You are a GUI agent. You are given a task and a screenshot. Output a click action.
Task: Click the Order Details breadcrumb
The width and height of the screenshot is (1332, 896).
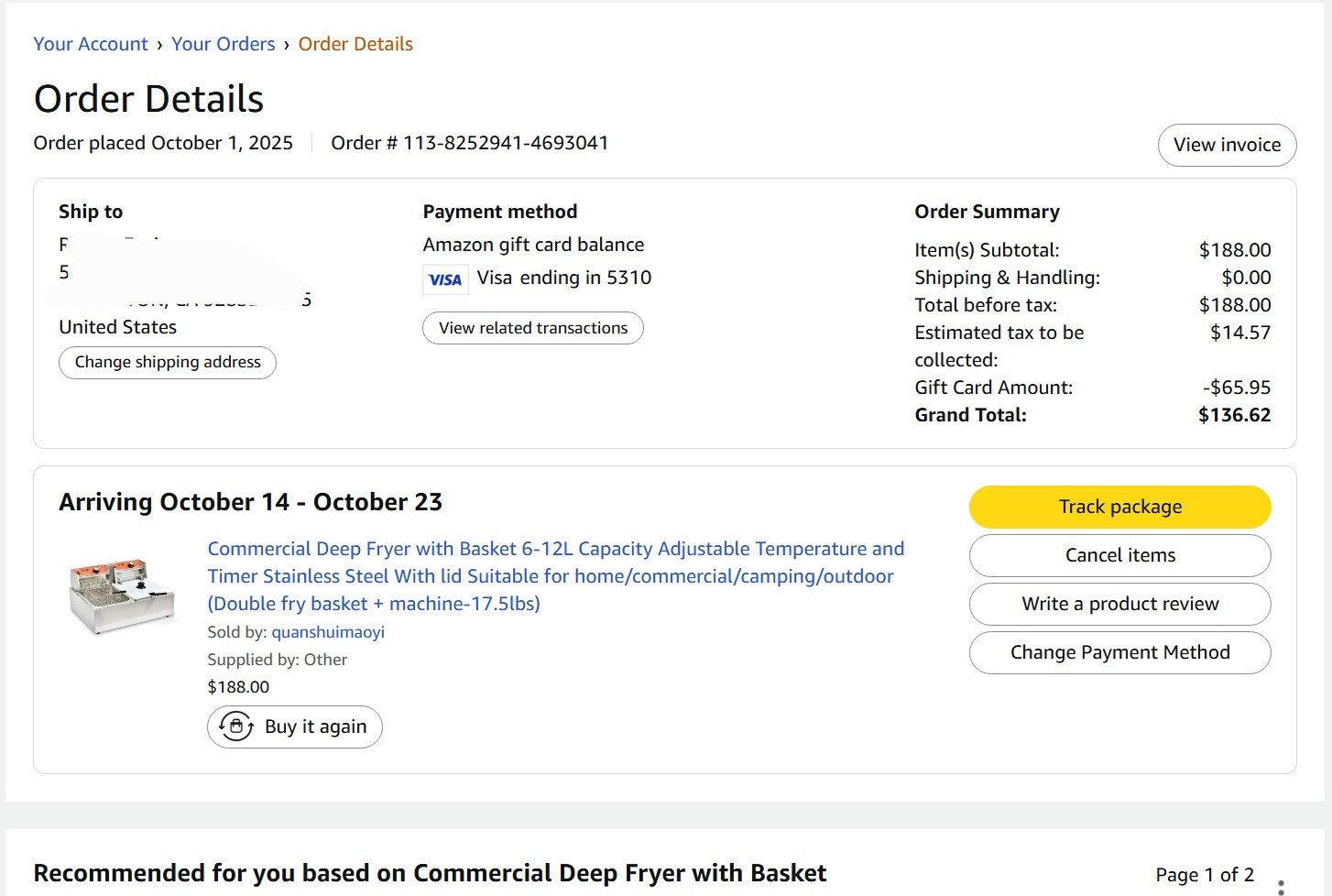(x=355, y=44)
